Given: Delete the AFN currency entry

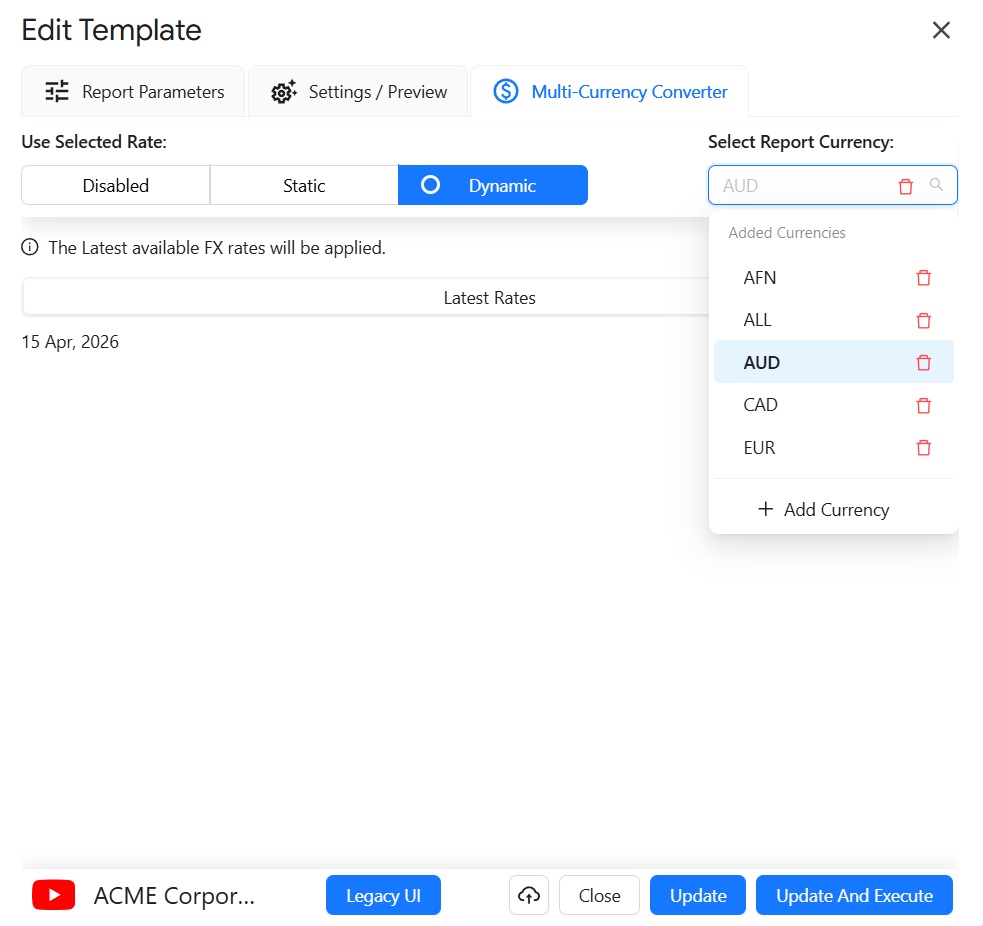Looking at the screenshot, I should [923, 278].
